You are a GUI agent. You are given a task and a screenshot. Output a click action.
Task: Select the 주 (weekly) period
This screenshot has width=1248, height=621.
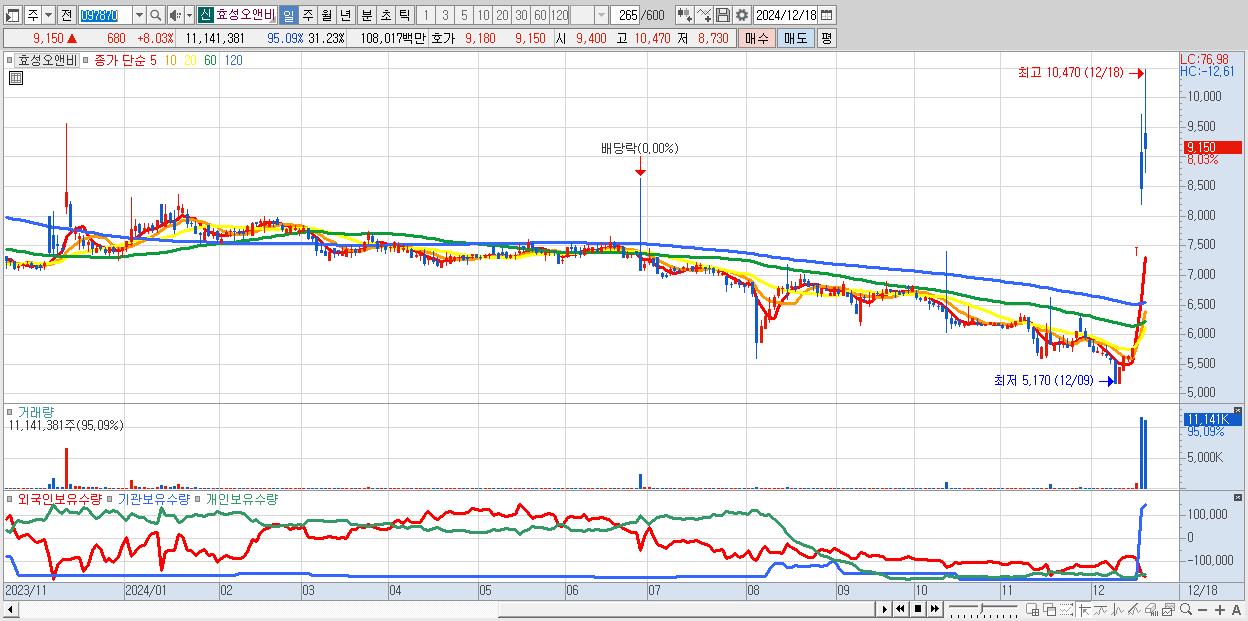tap(307, 15)
